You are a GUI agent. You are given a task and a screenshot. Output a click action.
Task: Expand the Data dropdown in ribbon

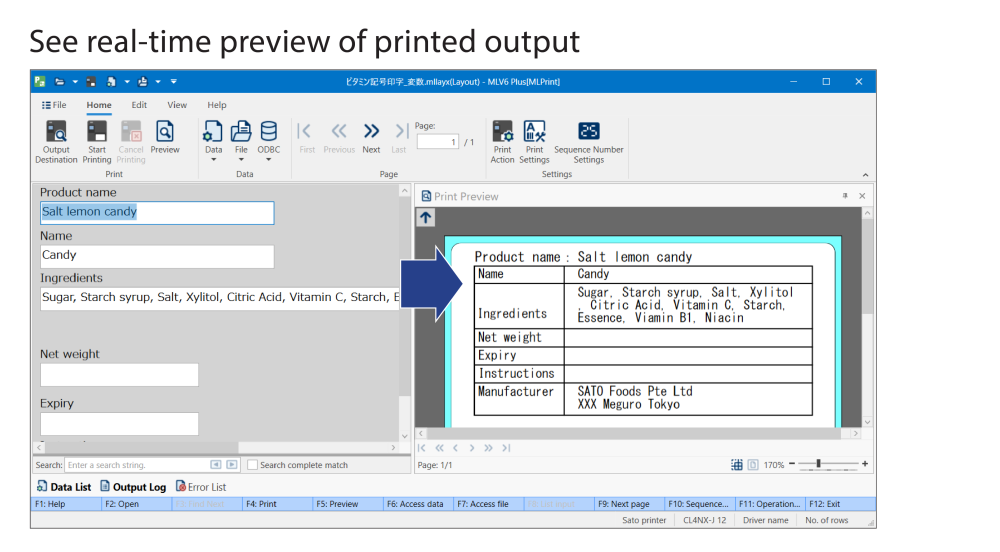click(x=214, y=160)
